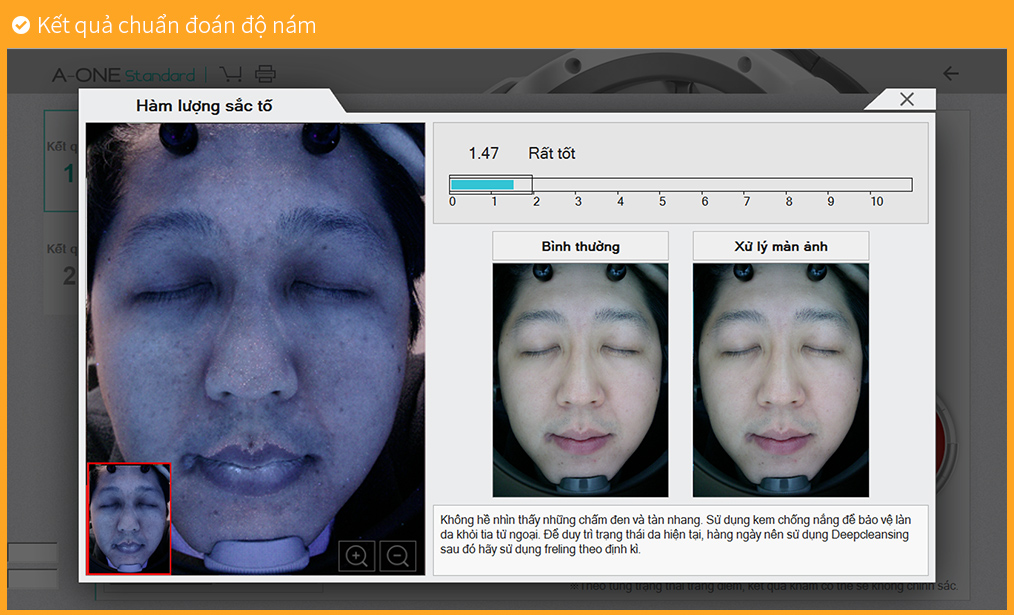This screenshot has width=1014, height=615.
Task: Click the orange checkmark icon in header
Action: point(20,25)
